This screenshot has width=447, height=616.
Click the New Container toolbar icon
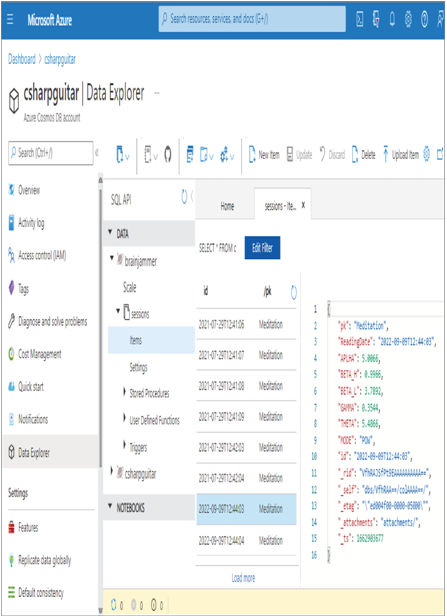pos(122,154)
